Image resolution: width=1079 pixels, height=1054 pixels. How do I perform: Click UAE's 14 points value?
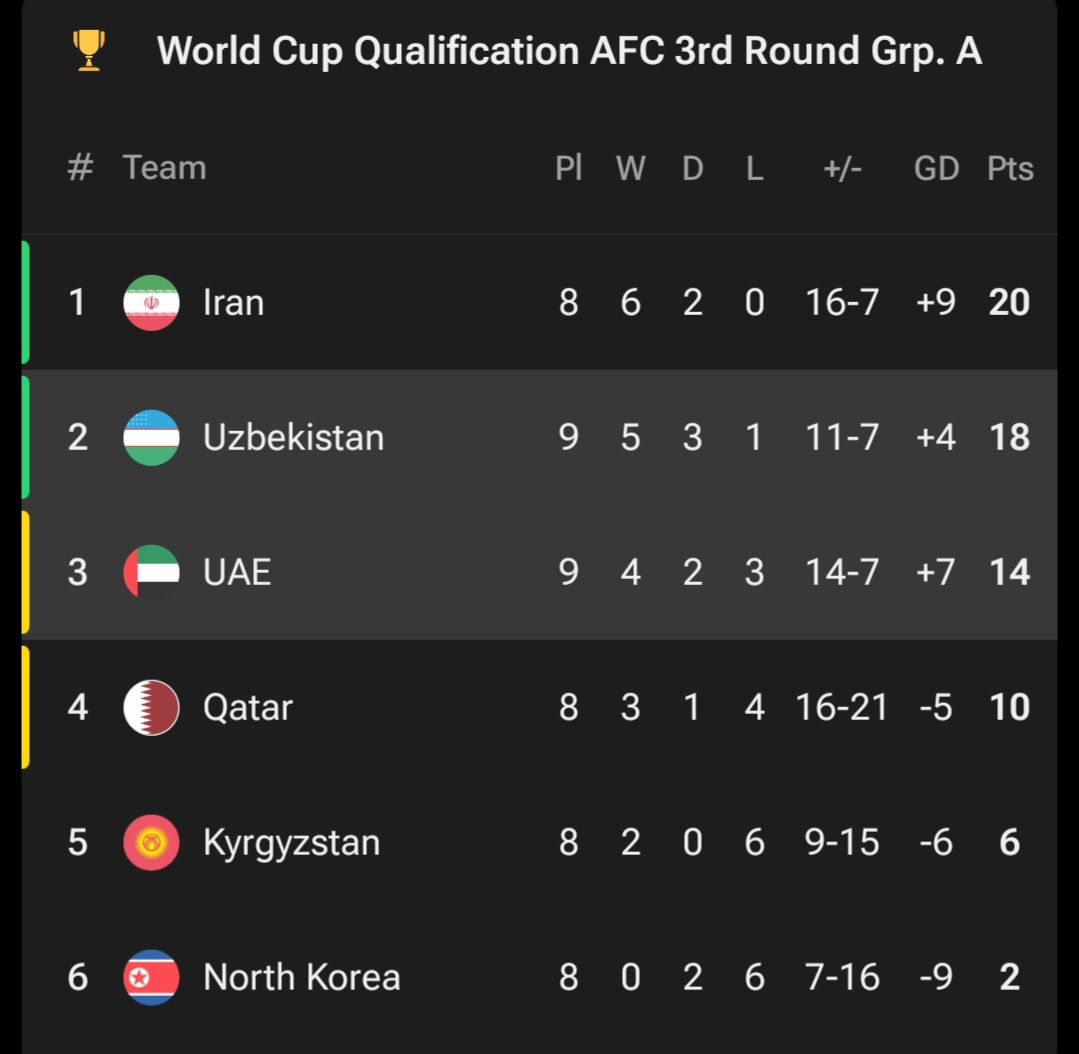1008,572
